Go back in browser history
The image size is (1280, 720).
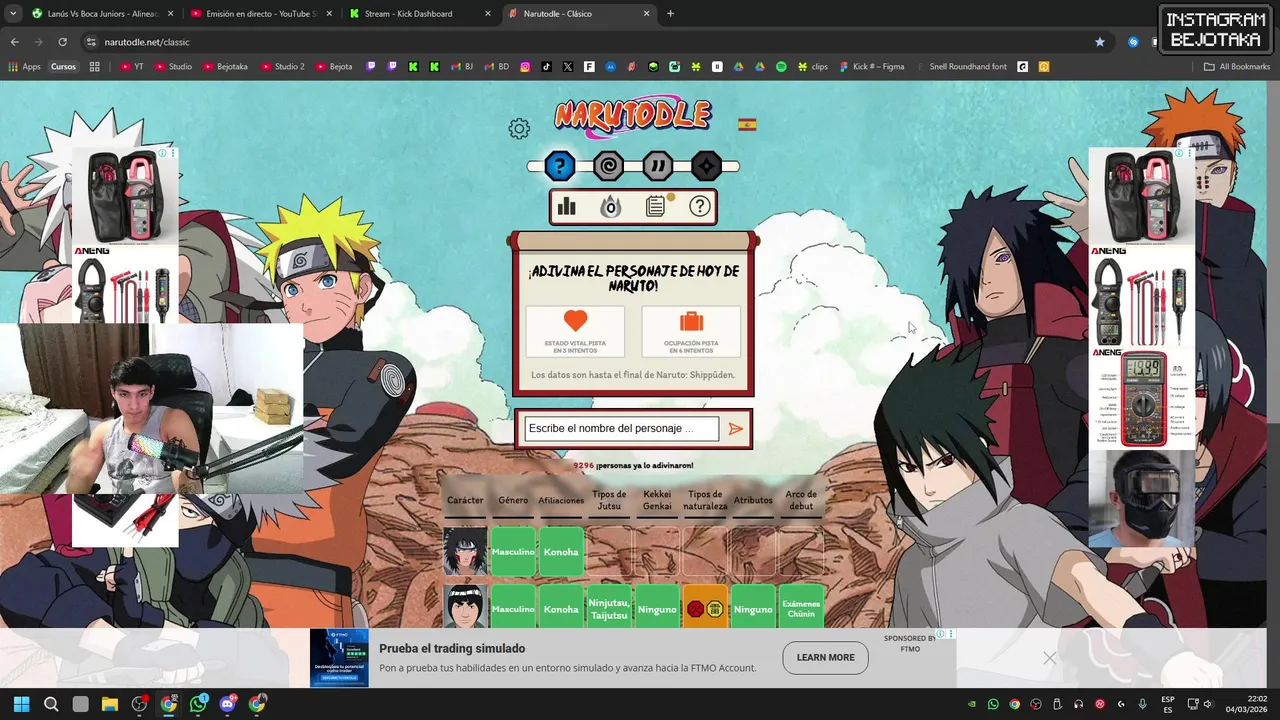pyautogui.click(x=14, y=42)
